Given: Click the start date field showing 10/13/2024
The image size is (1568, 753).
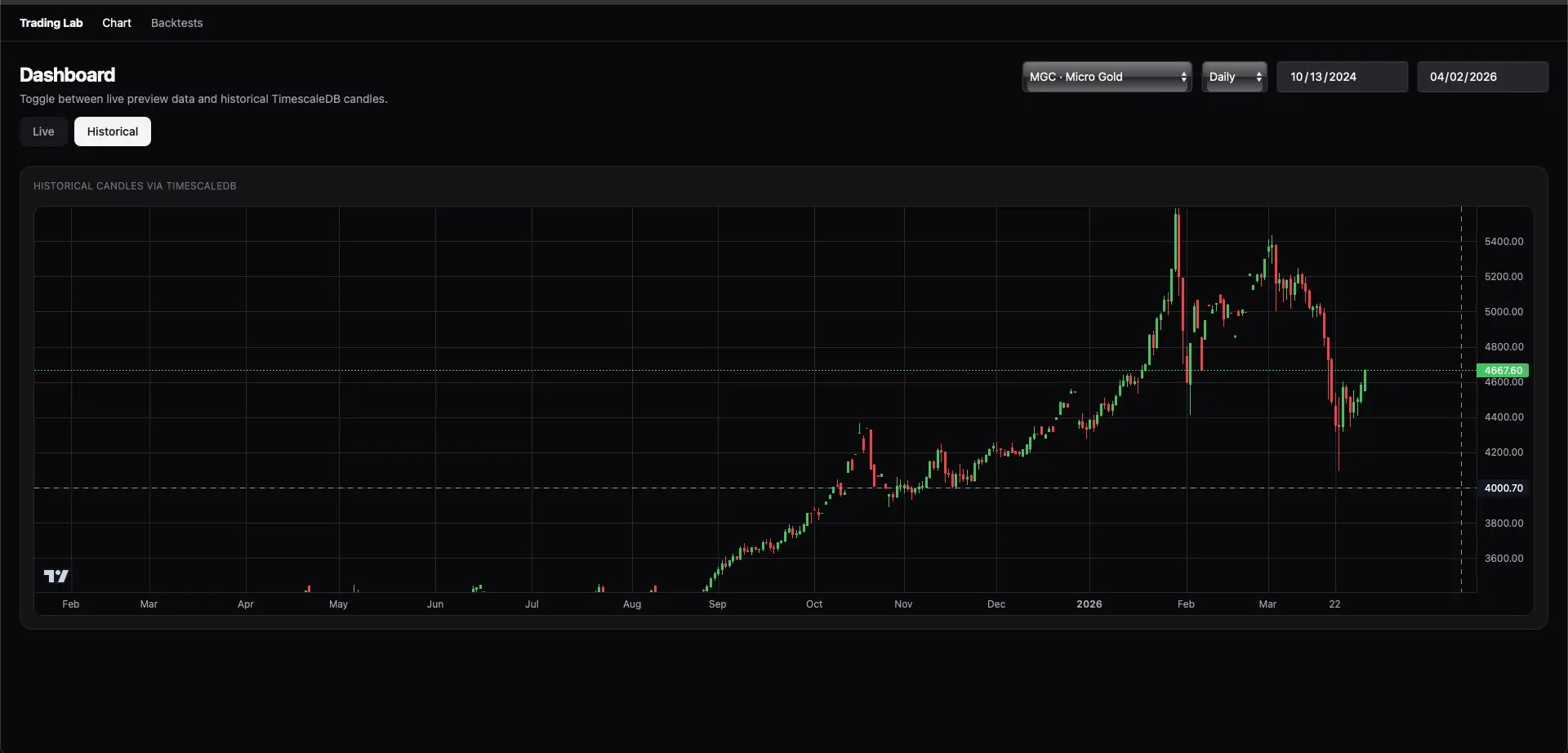Looking at the screenshot, I should (1342, 77).
